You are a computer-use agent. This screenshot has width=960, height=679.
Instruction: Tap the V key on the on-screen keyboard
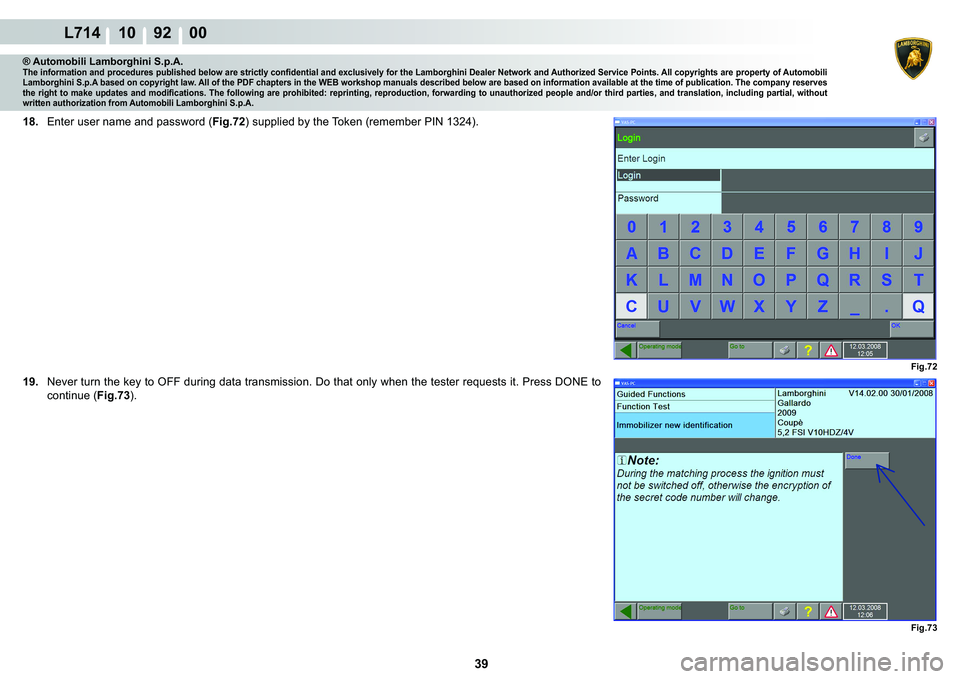pyautogui.click(x=695, y=306)
